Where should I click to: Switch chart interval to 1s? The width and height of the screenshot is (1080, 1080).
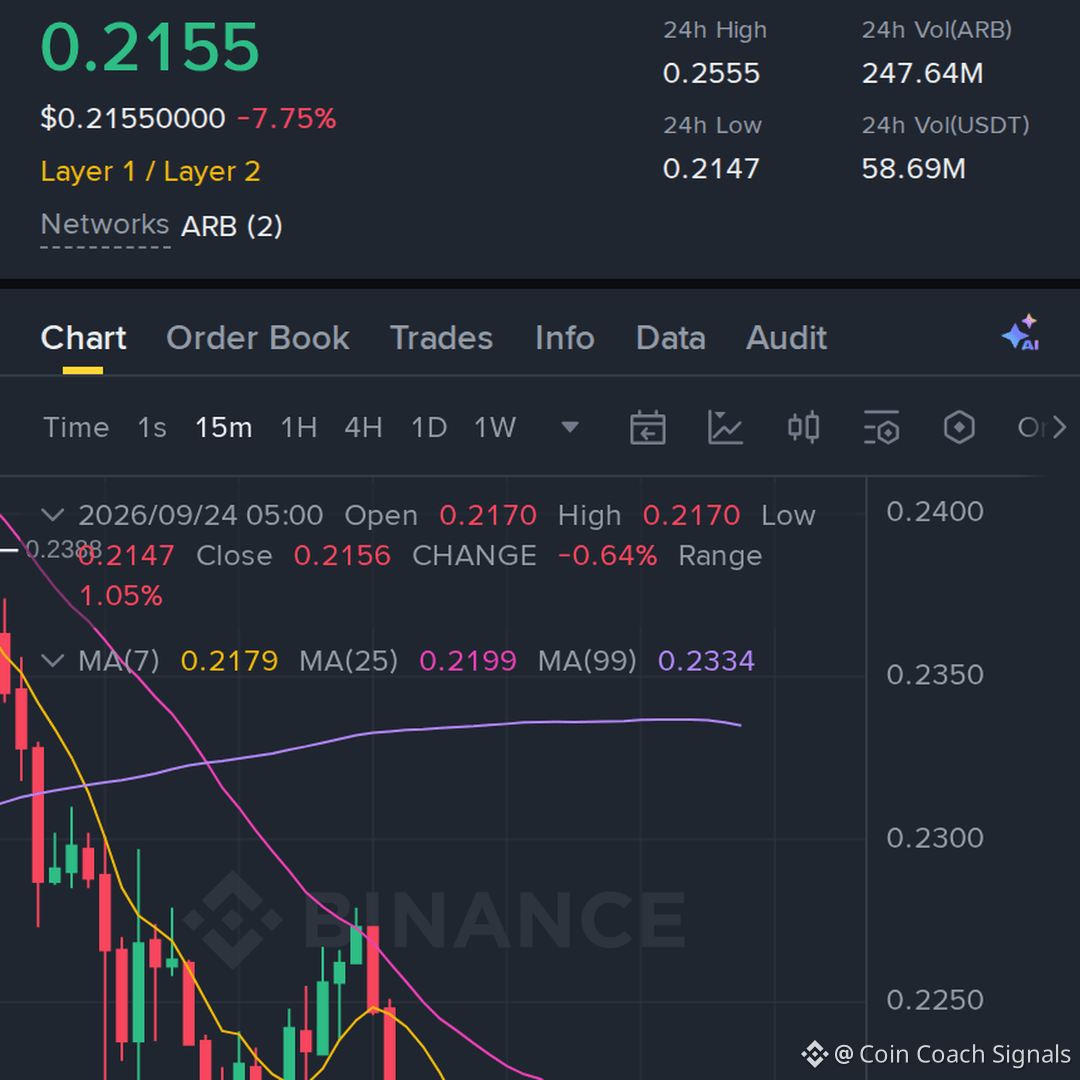click(152, 428)
